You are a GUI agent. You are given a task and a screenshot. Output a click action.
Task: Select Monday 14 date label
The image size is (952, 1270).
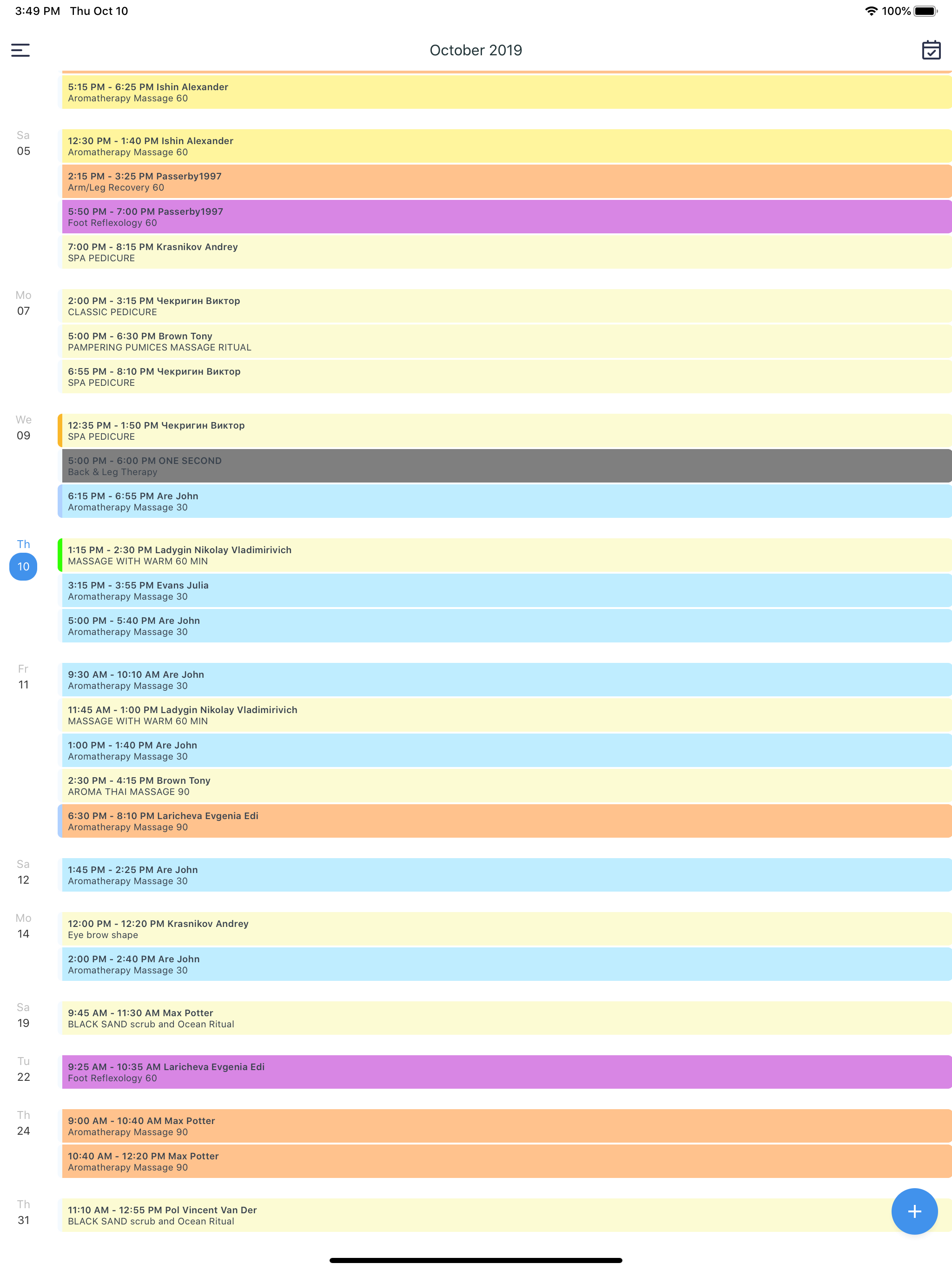23,926
